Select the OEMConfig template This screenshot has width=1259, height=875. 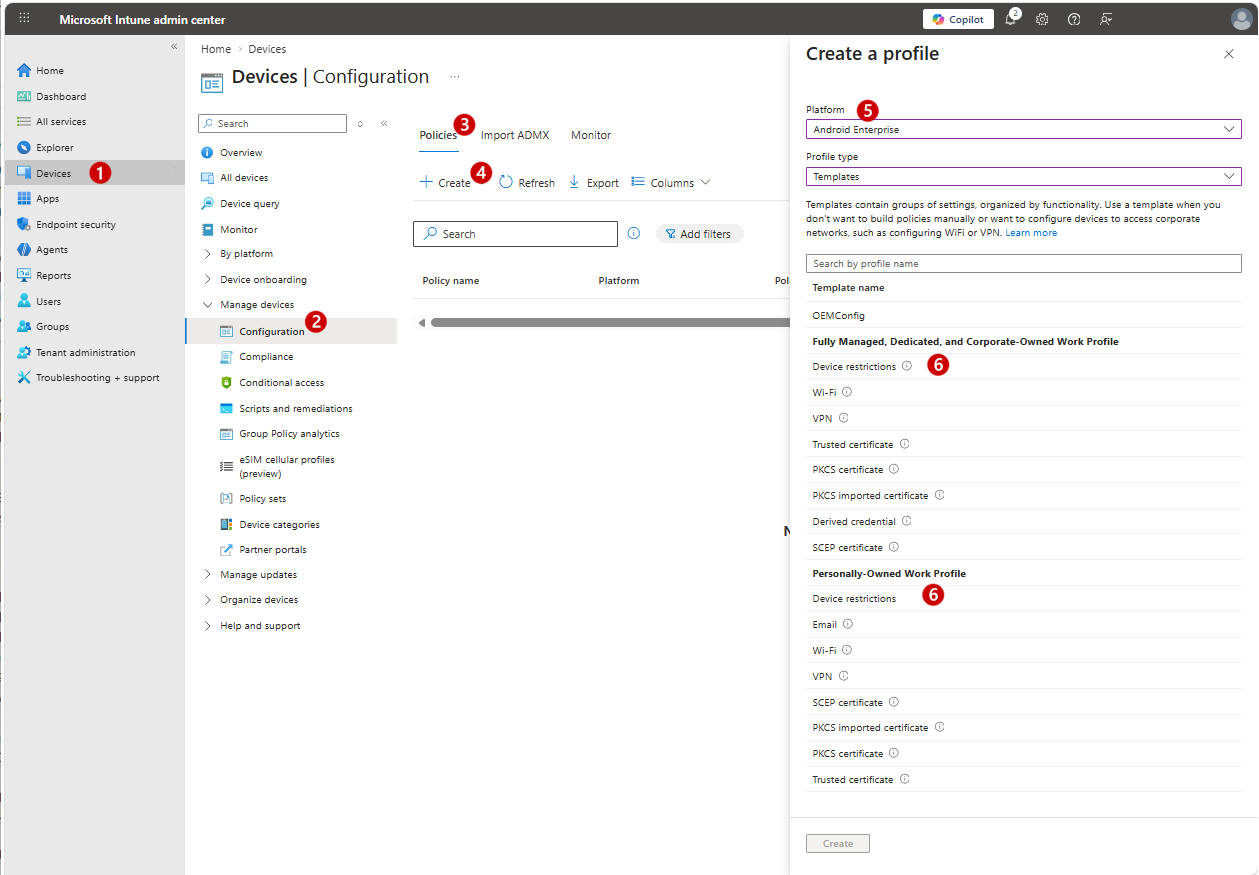tap(1024, 316)
